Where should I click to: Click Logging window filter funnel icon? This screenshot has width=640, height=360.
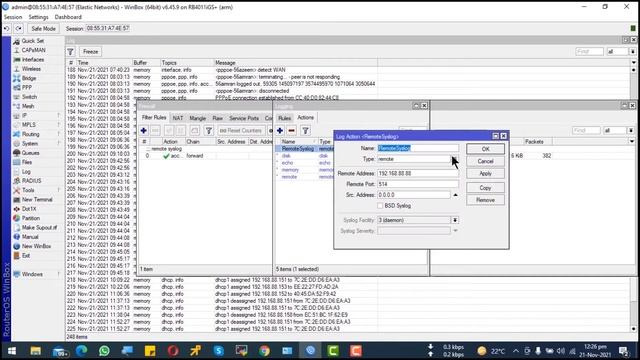pos(305,131)
